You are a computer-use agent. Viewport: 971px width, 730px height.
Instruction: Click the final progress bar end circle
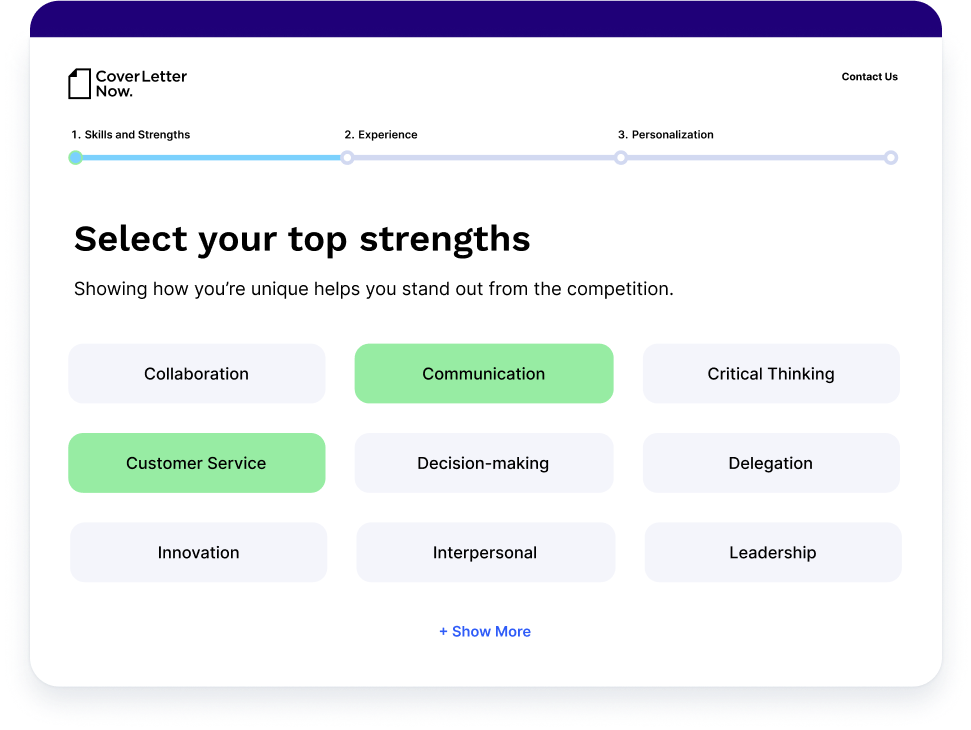[891, 158]
